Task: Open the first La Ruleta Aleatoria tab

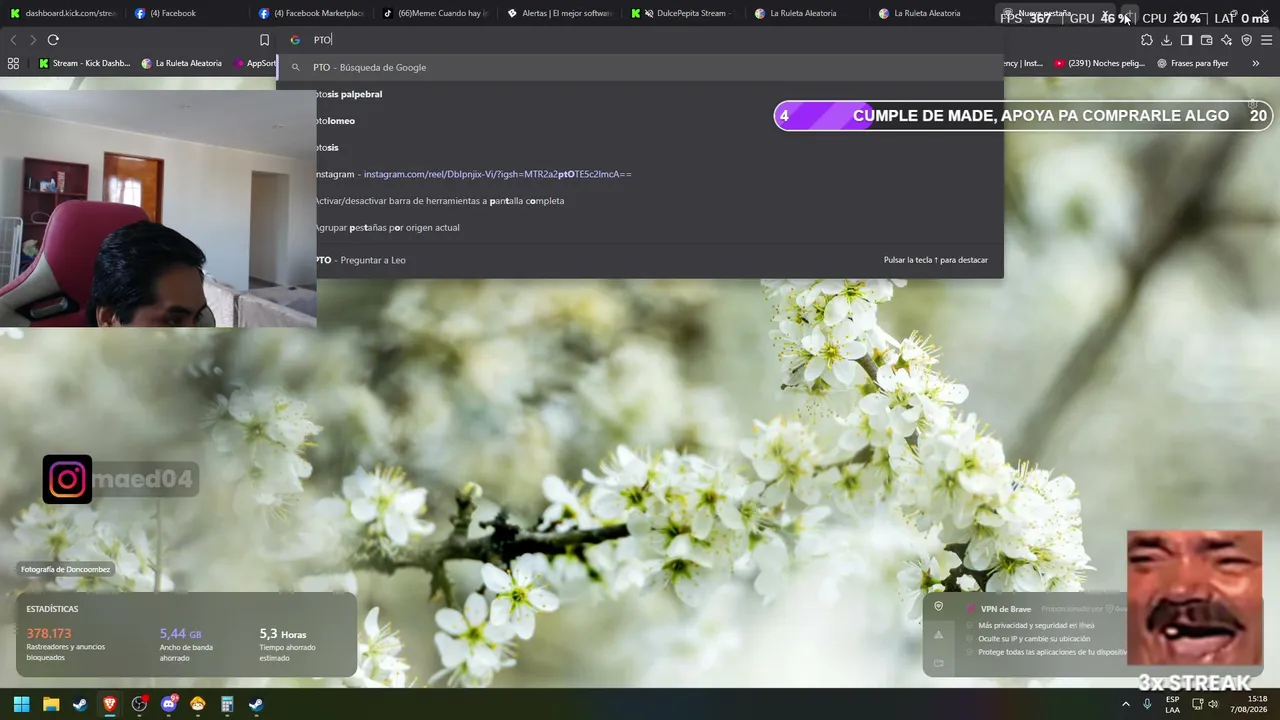Action: click(x=806, y=13)
